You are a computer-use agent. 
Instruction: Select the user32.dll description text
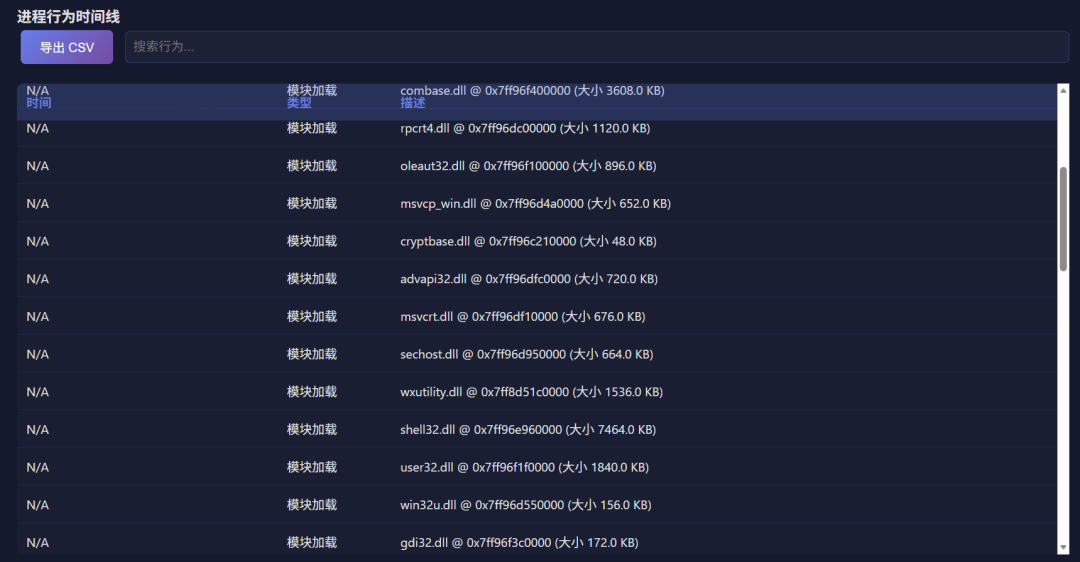point(525,467)
